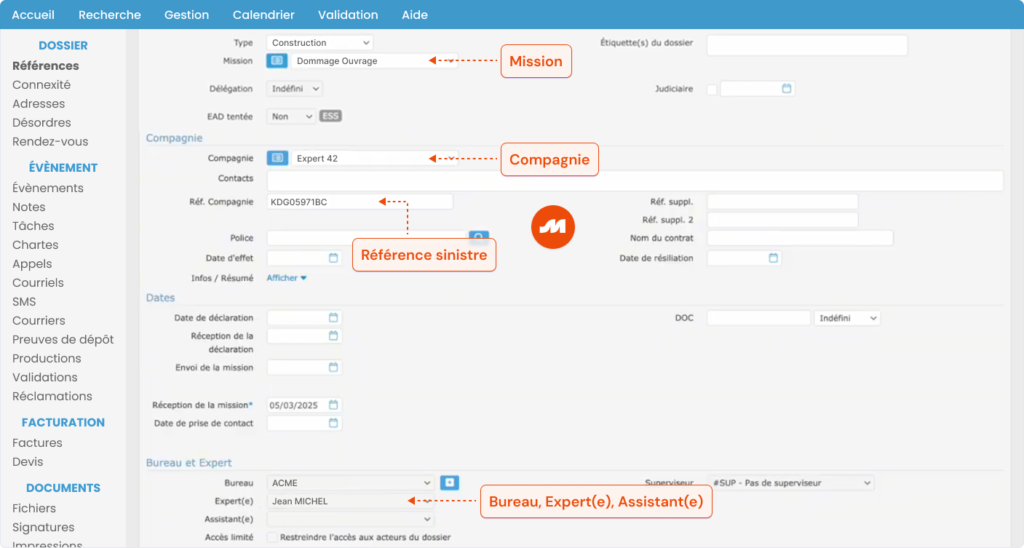Image resolution: width=1024 pixels, height=548 pixels.
Task: Click the blue icon next to Bureau
Action: (x=449, y=483)
